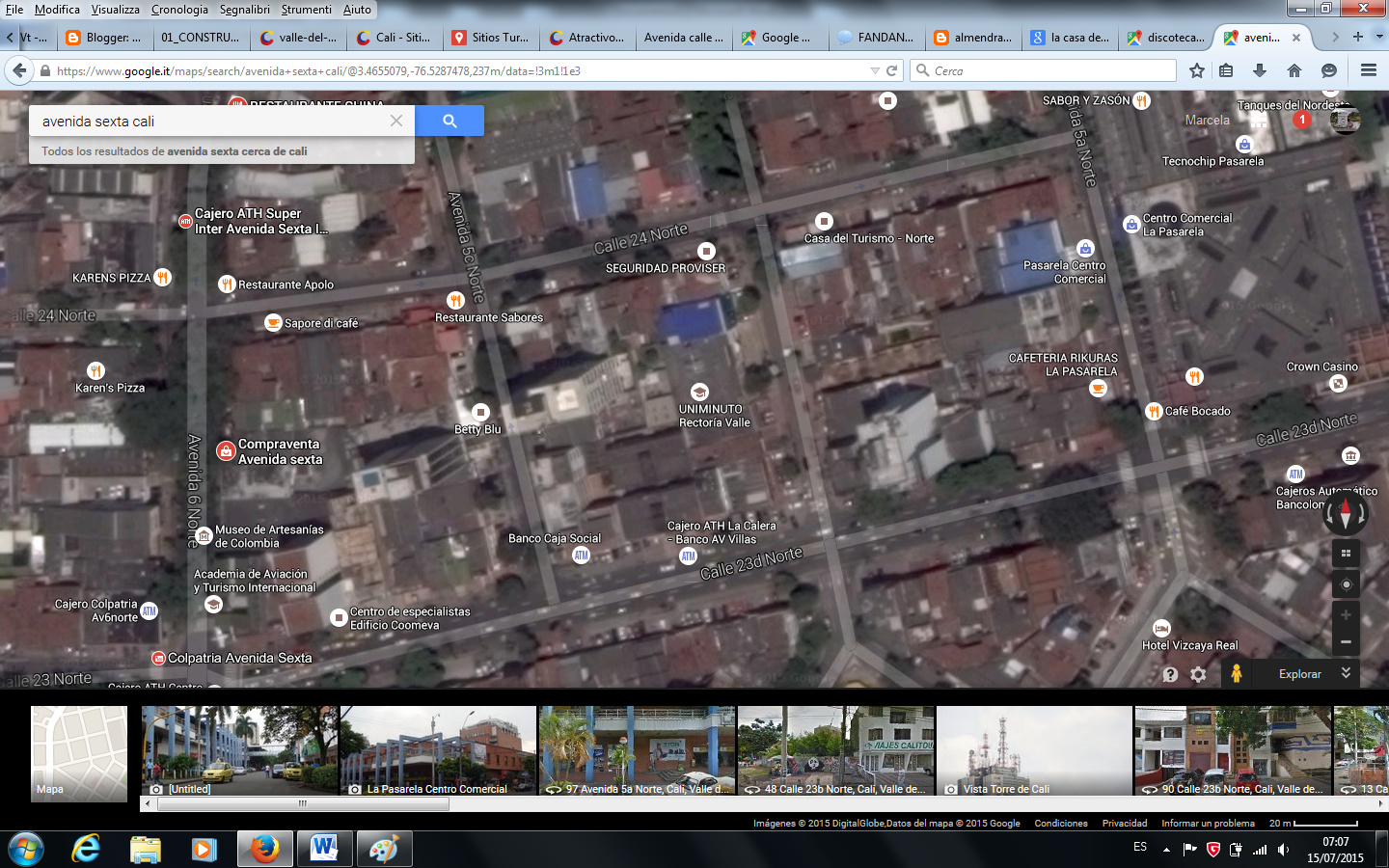The width and height of the screenshot is (1389, 868).
Task: Open the Cronologia menu
Action: click(x=179, y=10)
